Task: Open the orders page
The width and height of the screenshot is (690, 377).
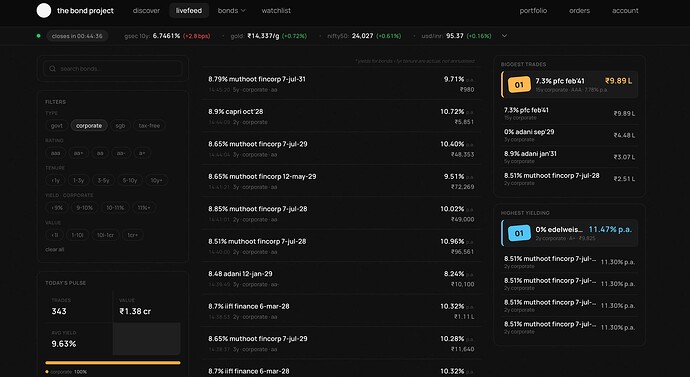Action: (x=579, y=11)
